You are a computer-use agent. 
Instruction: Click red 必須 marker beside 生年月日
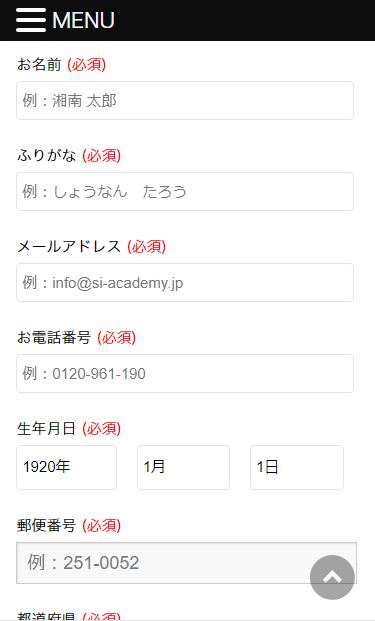101,429
